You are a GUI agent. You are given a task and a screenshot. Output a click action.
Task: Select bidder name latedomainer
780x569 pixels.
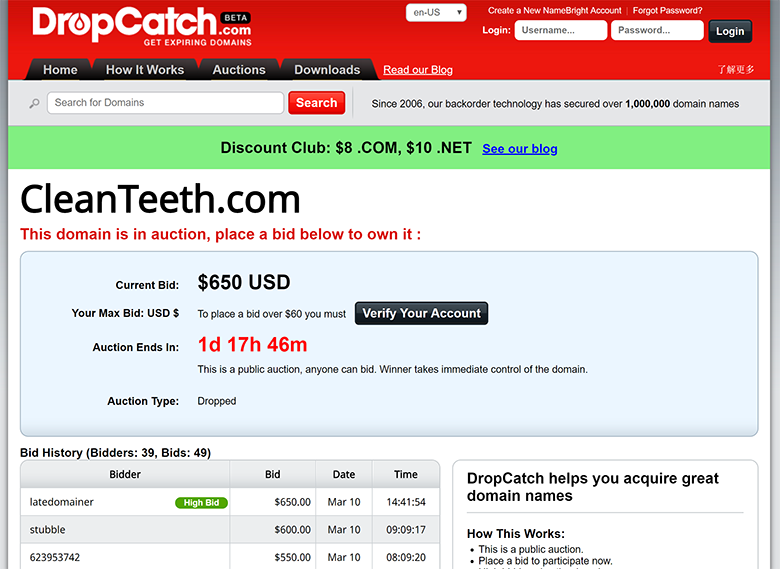(x=62, y=502)
